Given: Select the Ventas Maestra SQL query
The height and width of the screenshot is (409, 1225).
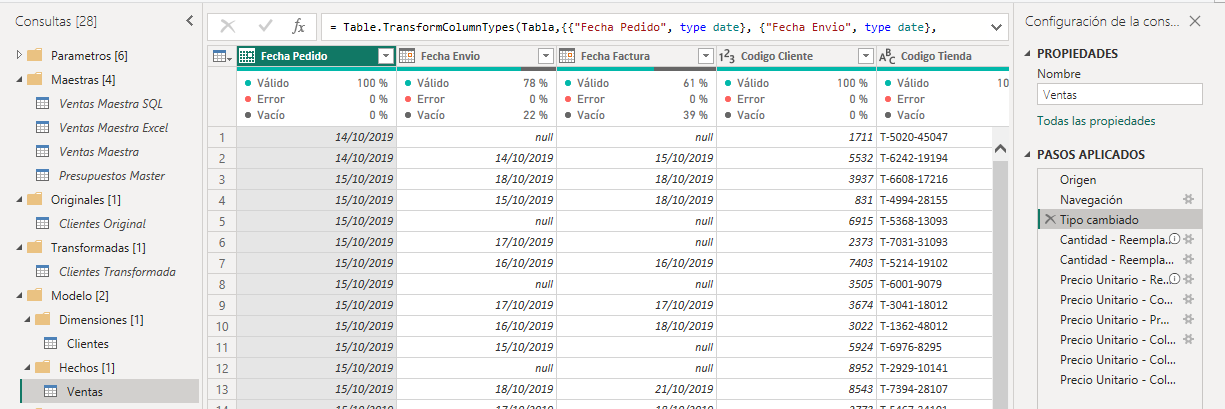Looking at the screenshot, I should (110, 103).
